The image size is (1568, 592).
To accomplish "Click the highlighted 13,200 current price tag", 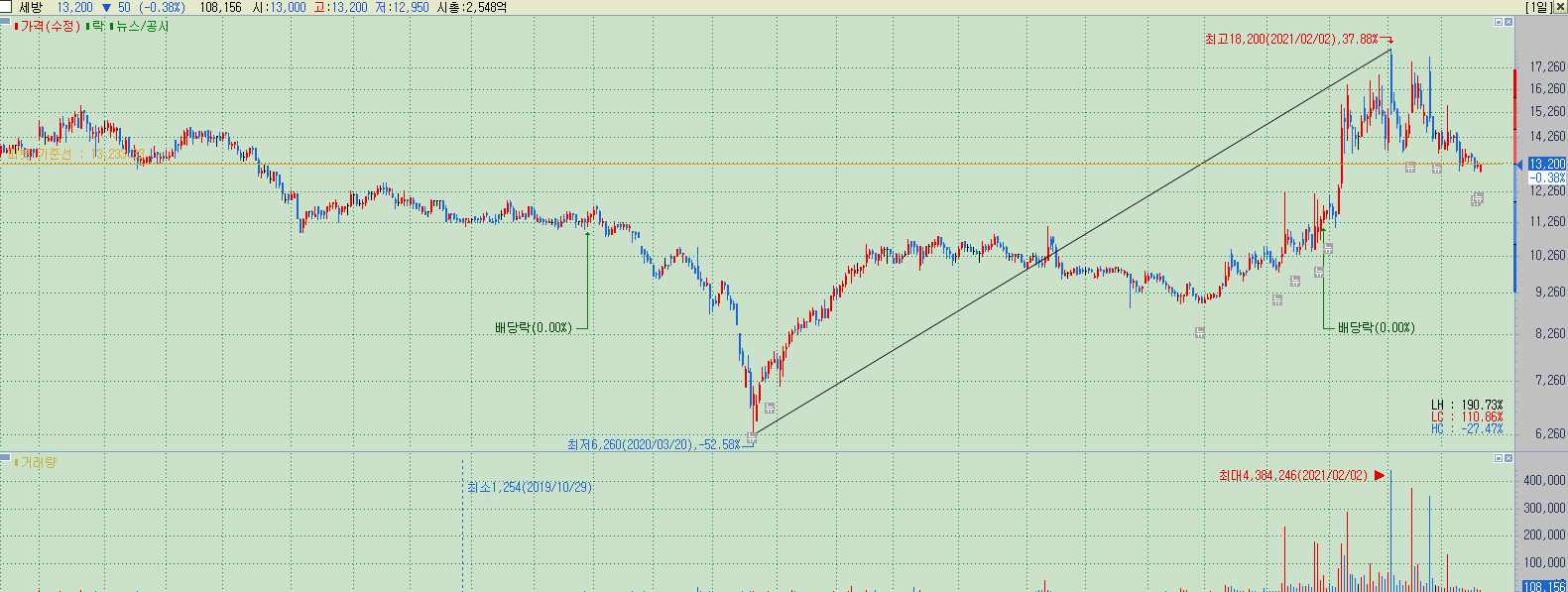I will pyautogui.click(x=1547, y=164).
